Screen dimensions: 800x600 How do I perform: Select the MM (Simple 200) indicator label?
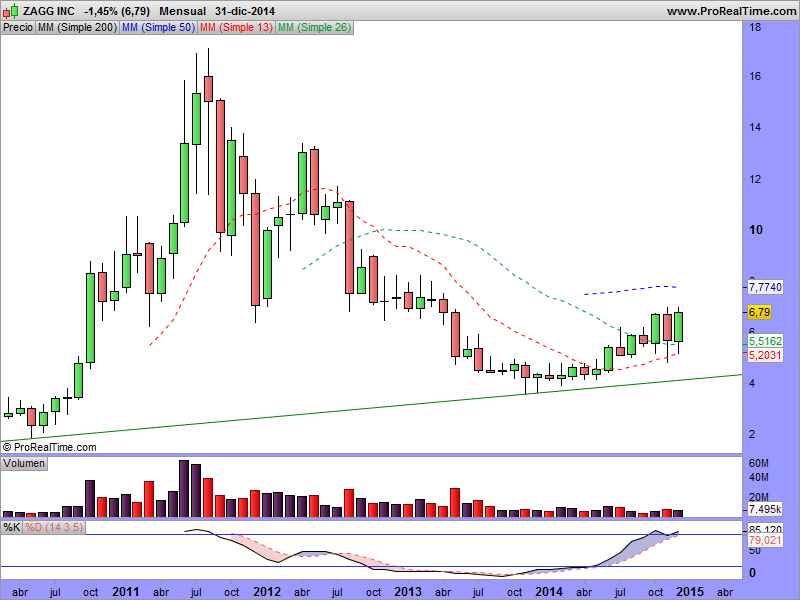point(78,28)
